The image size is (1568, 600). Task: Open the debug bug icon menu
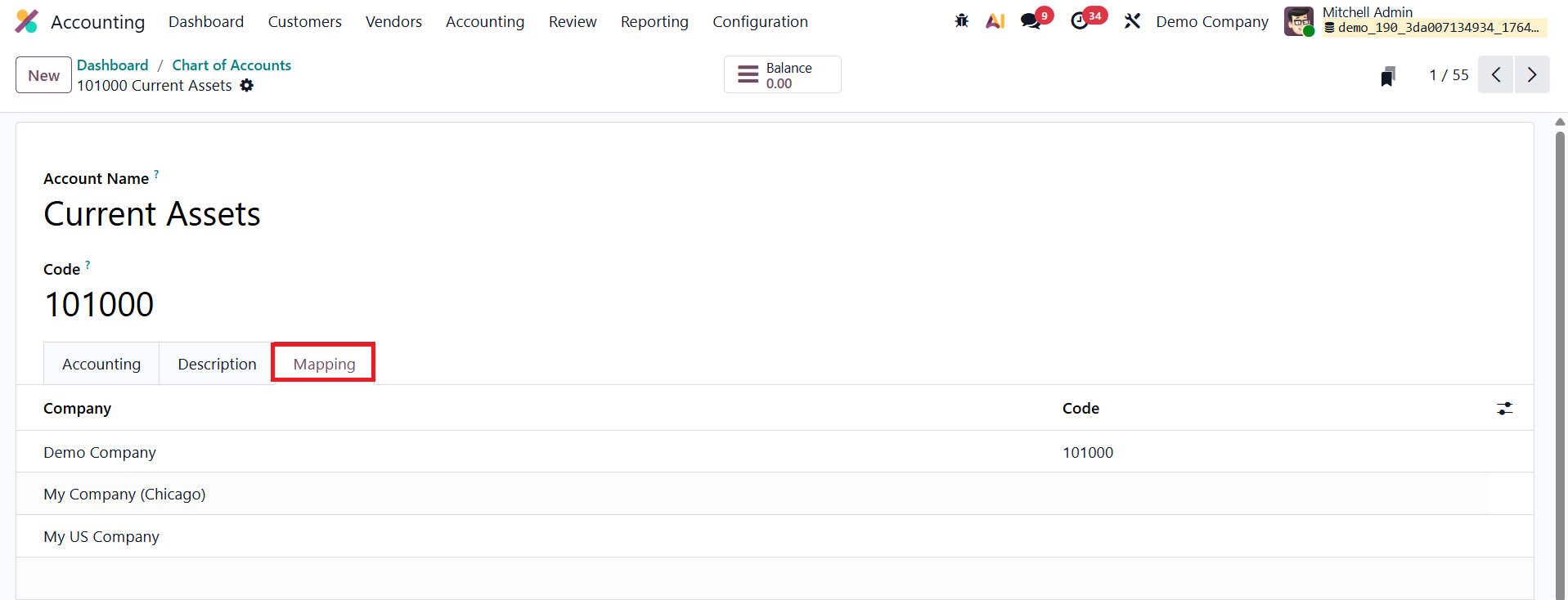tap(962, 21)
